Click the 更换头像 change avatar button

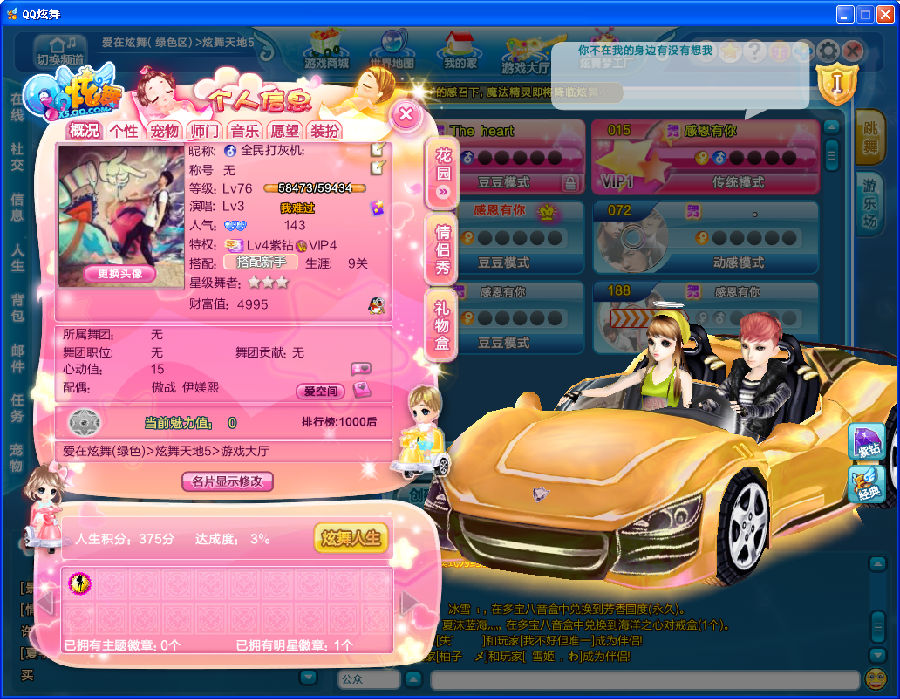click(x=120, y=274)
